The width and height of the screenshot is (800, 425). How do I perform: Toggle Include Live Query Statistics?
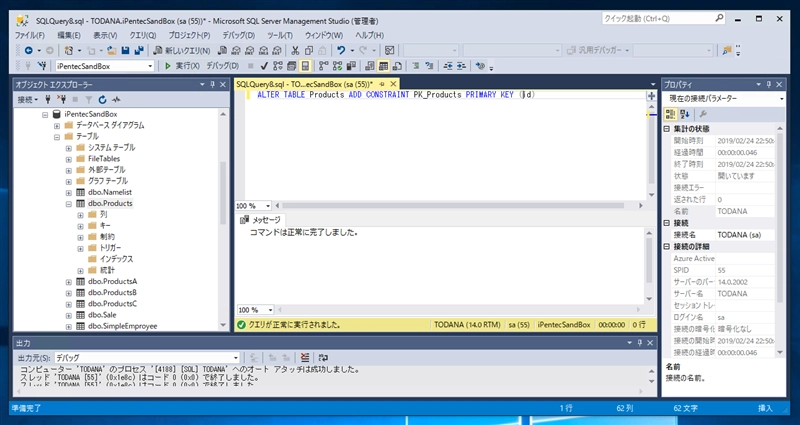click(337, 66)
